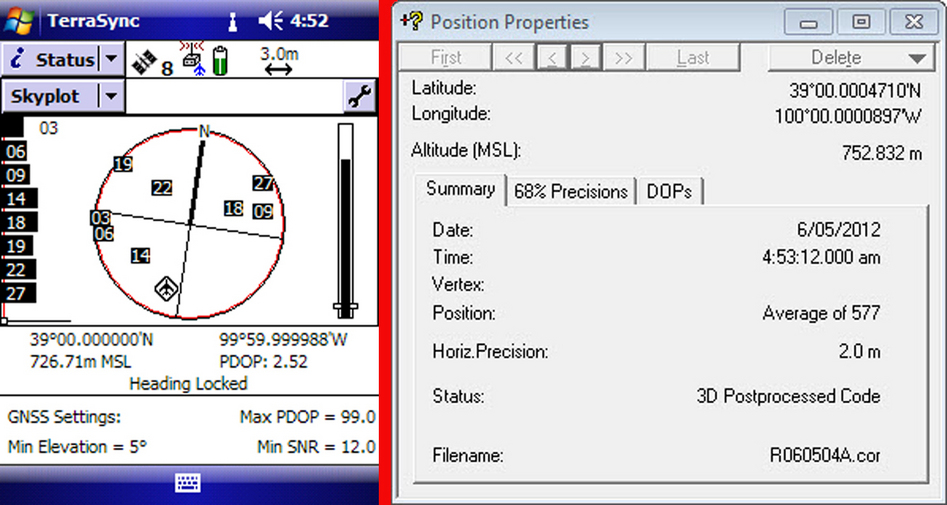The height and width of the screenshot is (505, 947).
Task: Click the 3D Postprocessed Code status value
Action: click(788, 396)
